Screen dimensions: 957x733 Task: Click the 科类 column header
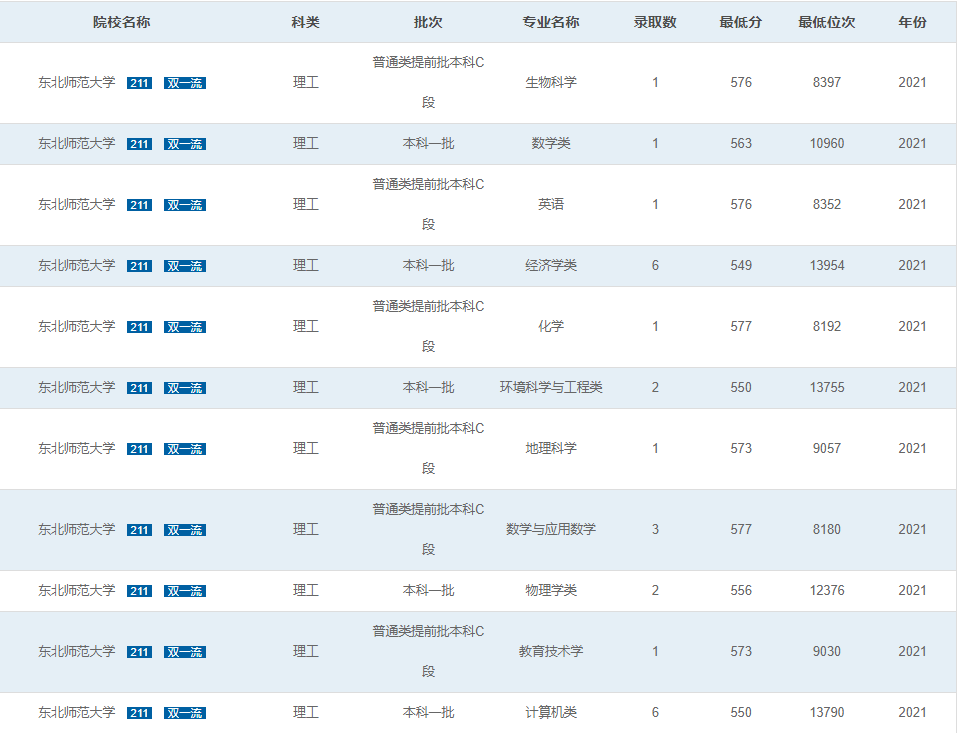306,23
